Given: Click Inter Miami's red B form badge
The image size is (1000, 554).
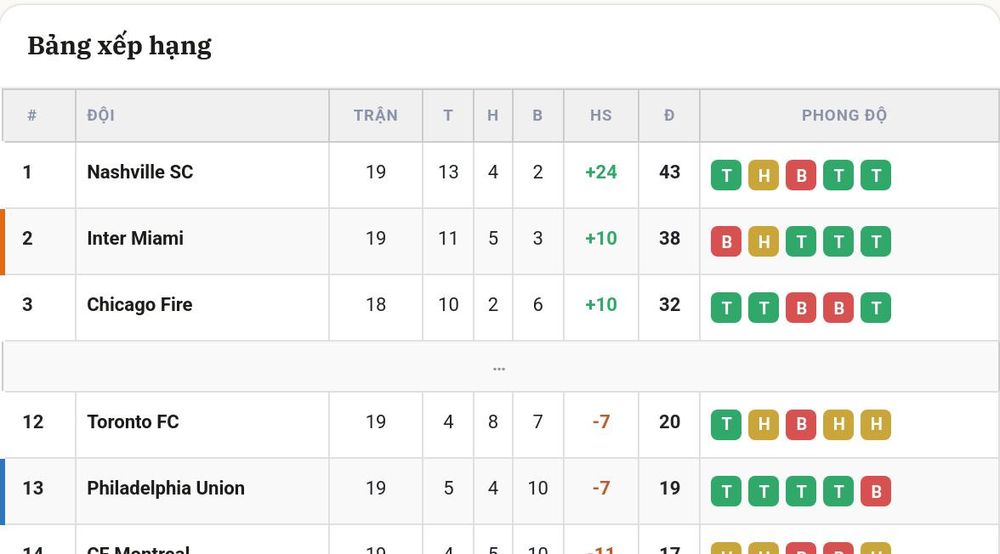Looking at the screenshot, I should click(726, 242).
